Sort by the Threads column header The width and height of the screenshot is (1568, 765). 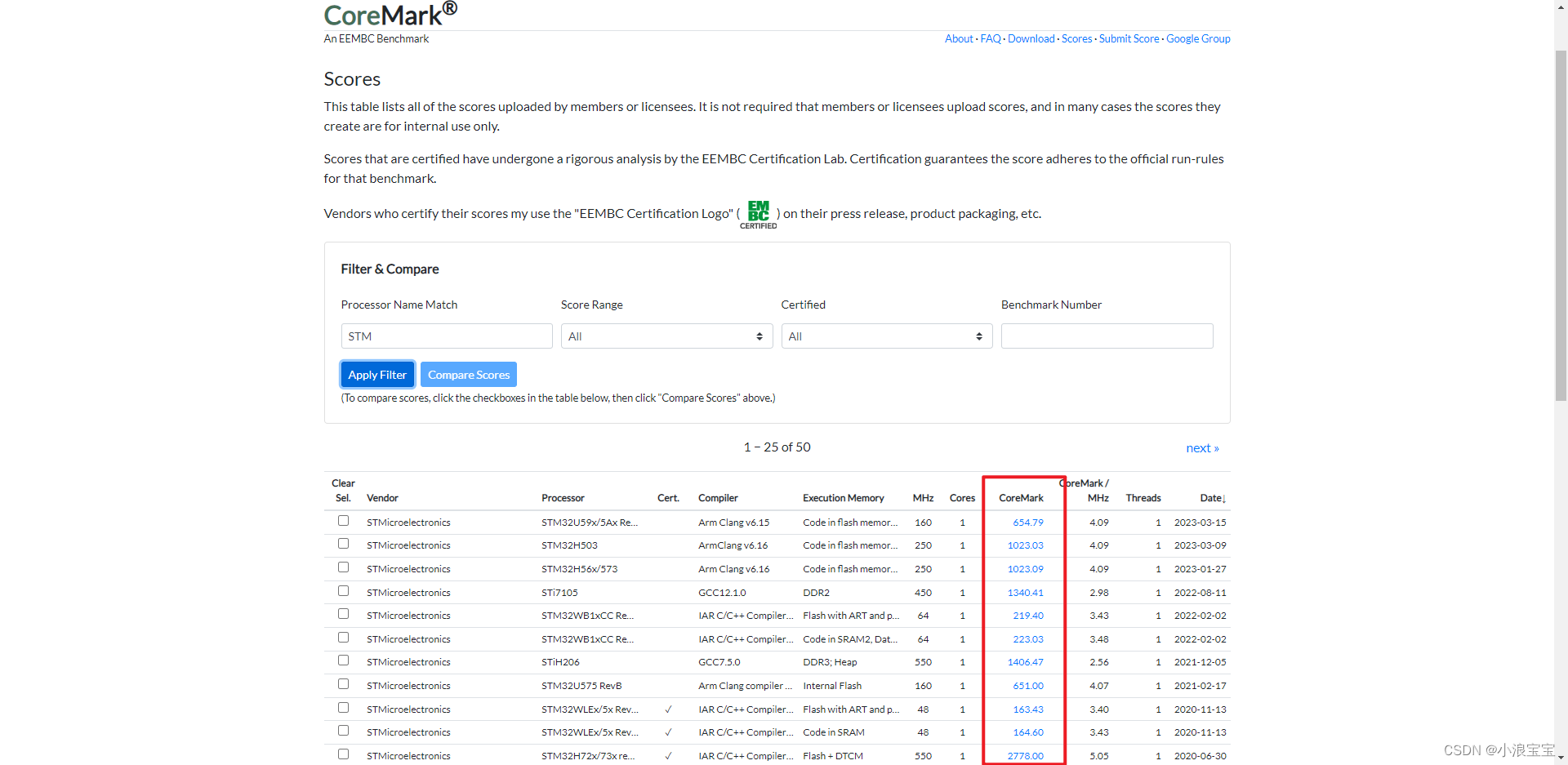[1143, 498]
